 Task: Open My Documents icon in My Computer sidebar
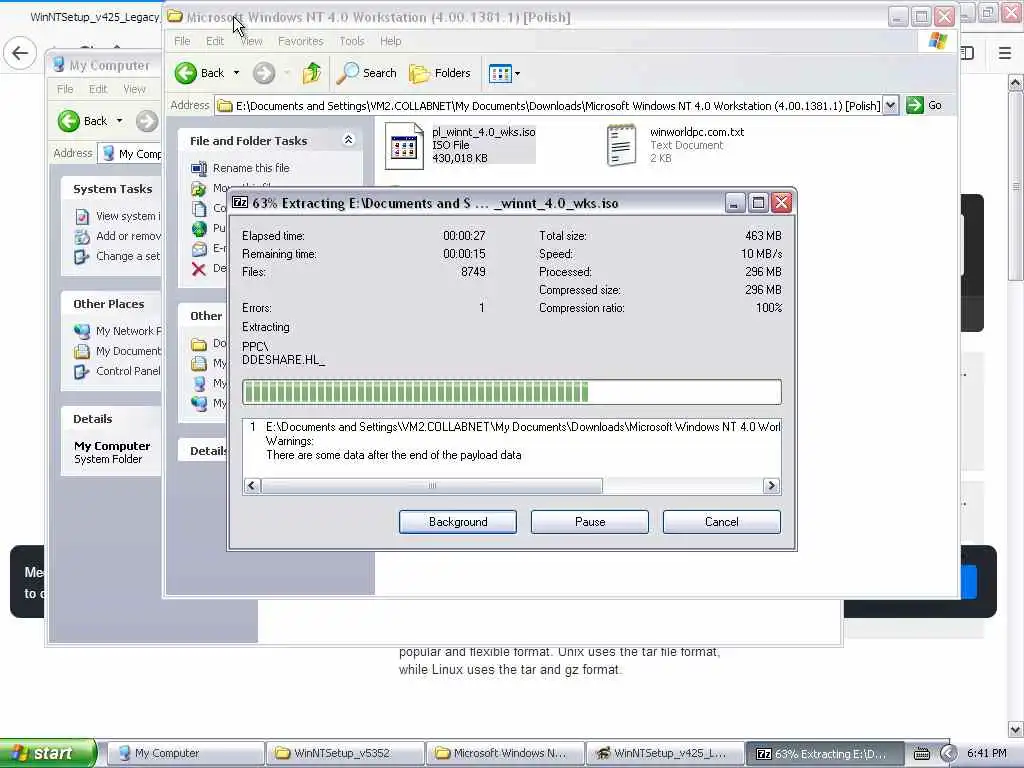pyautogui.click(x=82, y=351)
